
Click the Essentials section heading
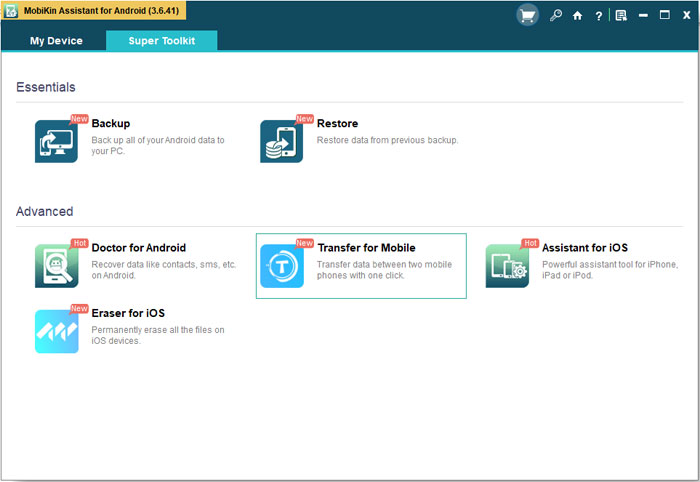click(46, 87)
